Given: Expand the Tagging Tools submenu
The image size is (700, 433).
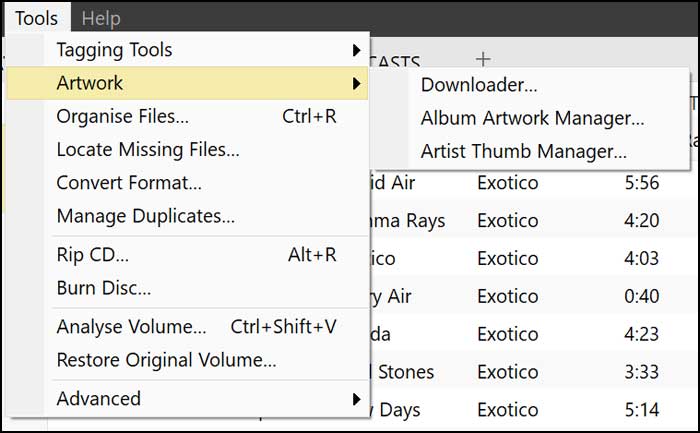Looking at the screenshot, I should coord(114,50).
